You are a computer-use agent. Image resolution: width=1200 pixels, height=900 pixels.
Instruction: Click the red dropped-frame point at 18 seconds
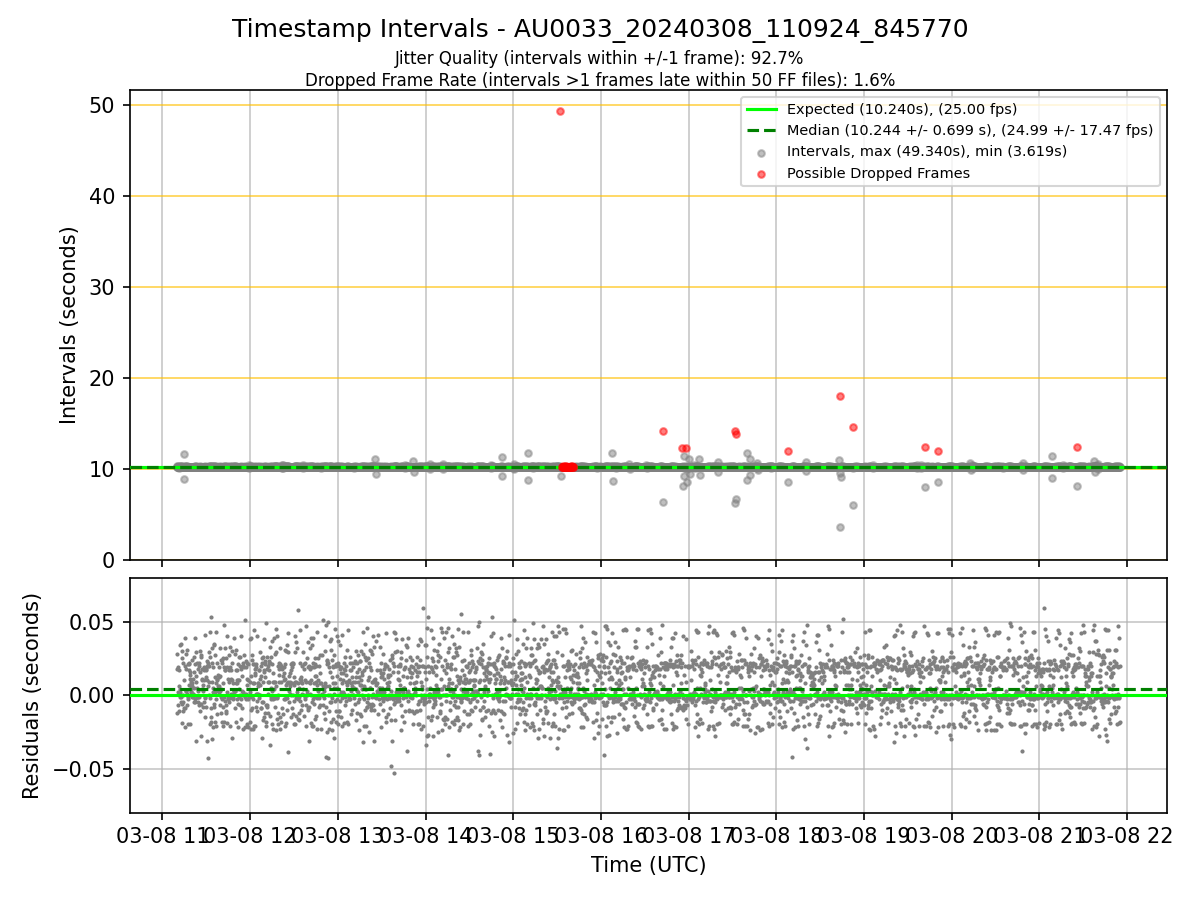pyautogui.click(x=840, y=396)
